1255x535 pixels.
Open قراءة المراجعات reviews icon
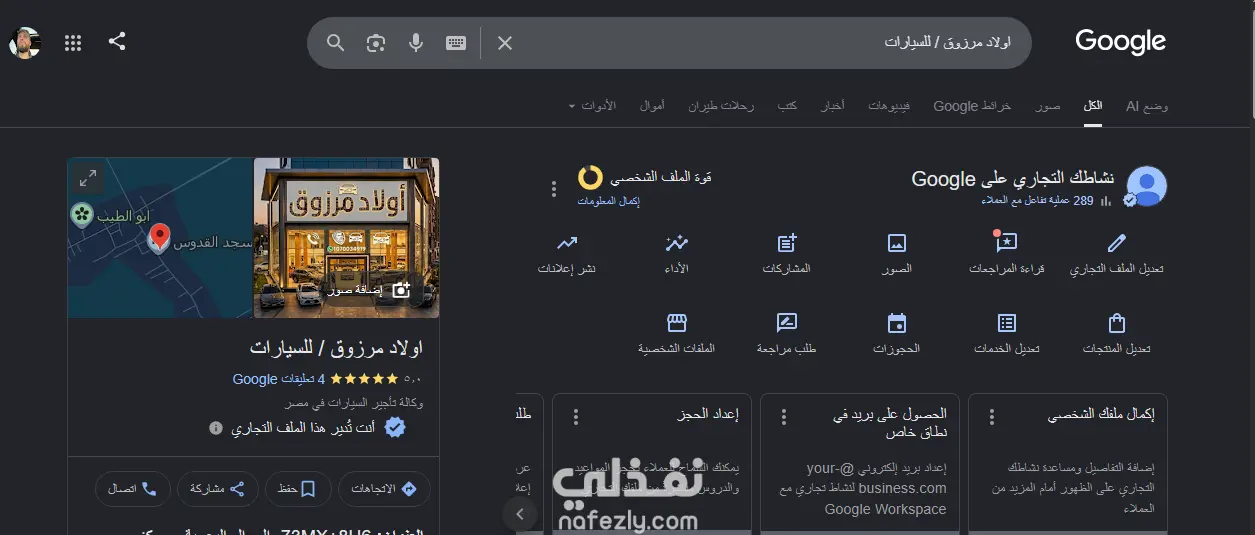[1006, 242]
